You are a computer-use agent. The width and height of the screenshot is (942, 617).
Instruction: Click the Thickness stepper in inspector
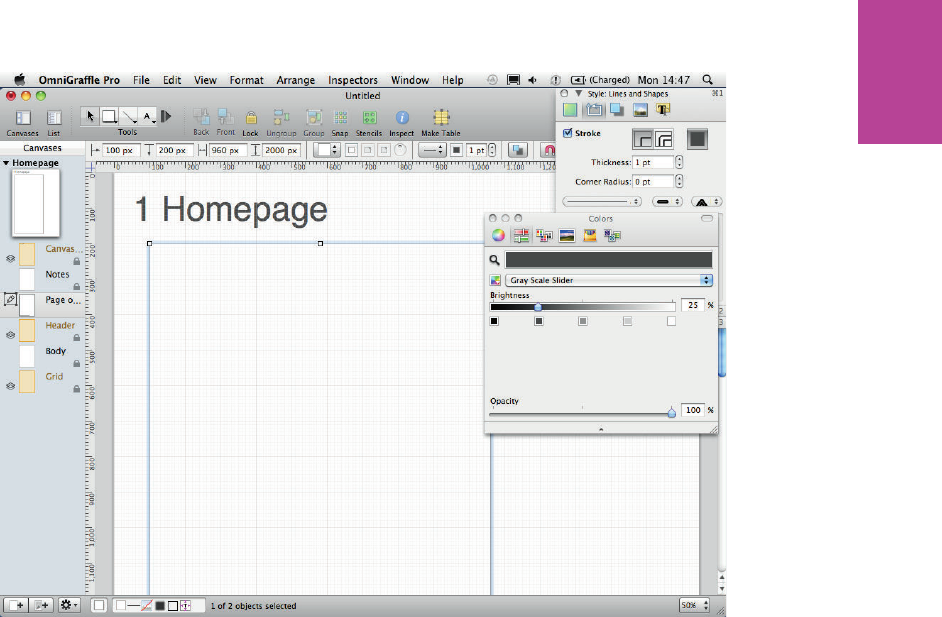point(679,162)
